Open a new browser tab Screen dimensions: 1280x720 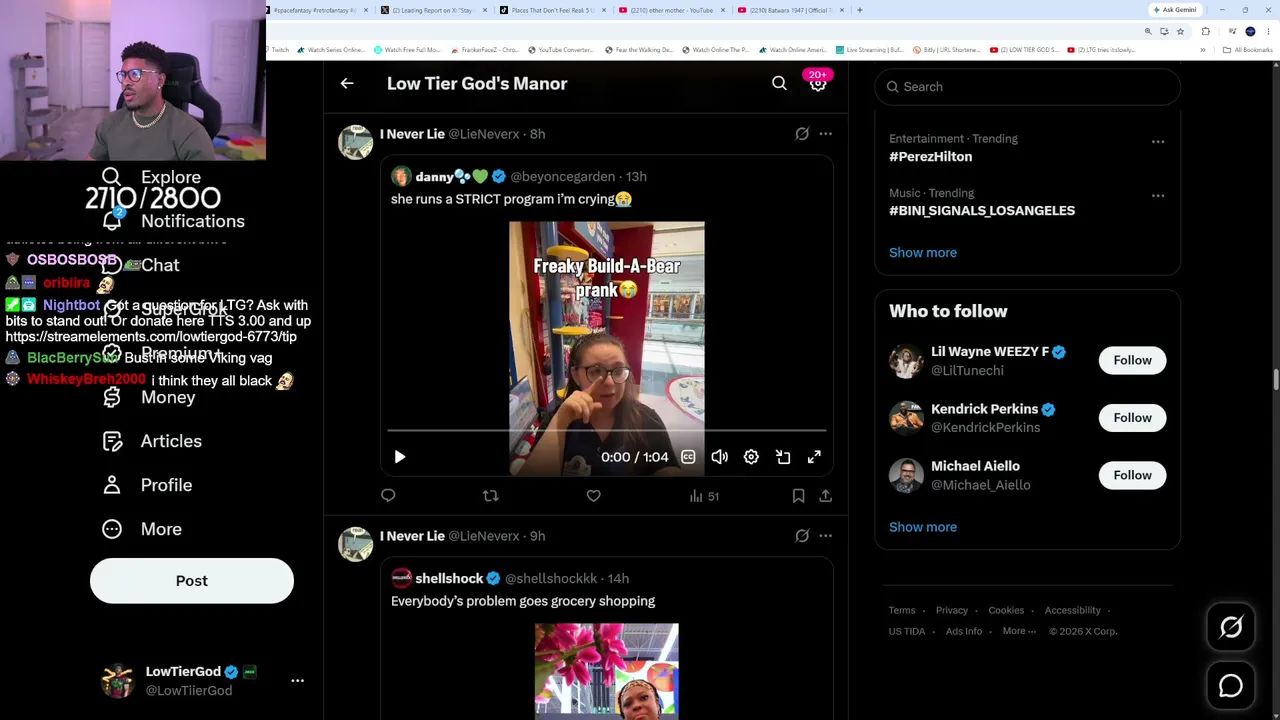[x=860, y=10]
